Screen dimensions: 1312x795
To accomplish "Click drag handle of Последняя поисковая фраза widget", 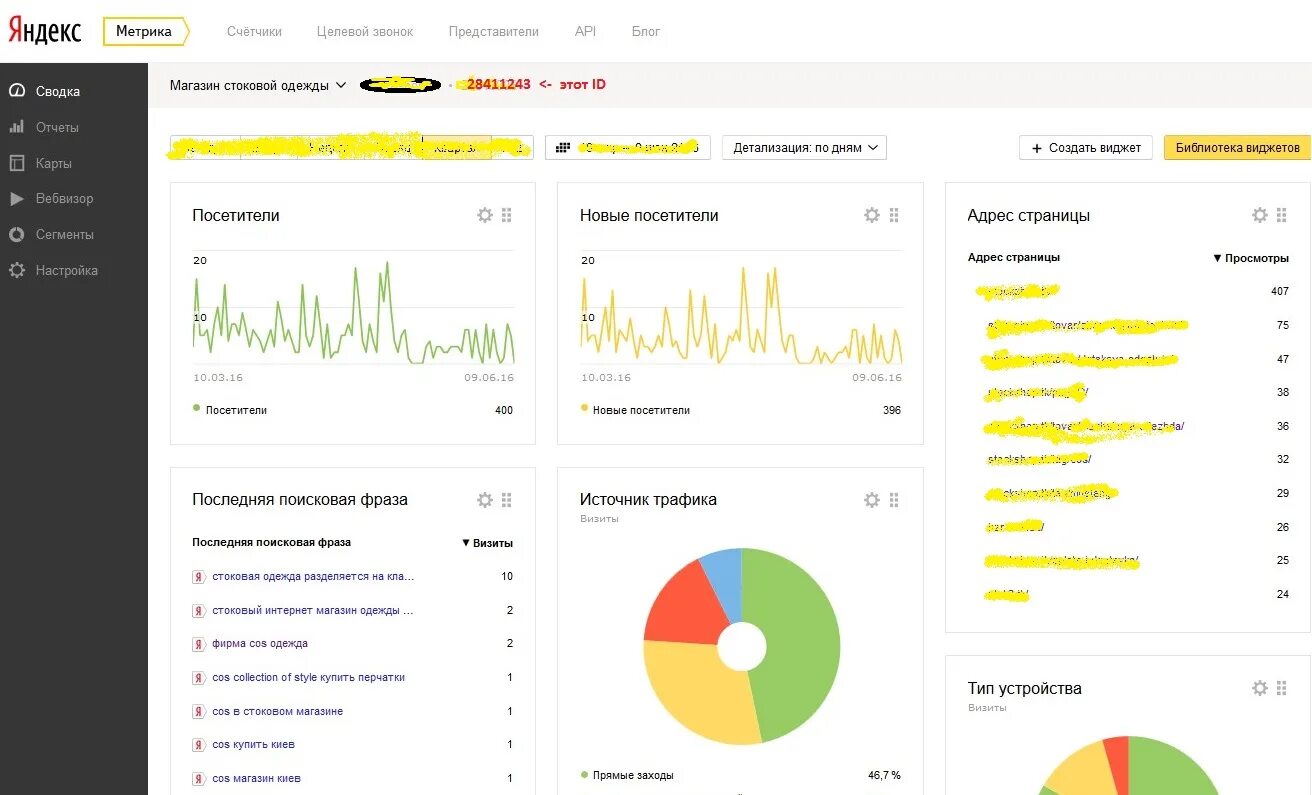I will [506, 499].
